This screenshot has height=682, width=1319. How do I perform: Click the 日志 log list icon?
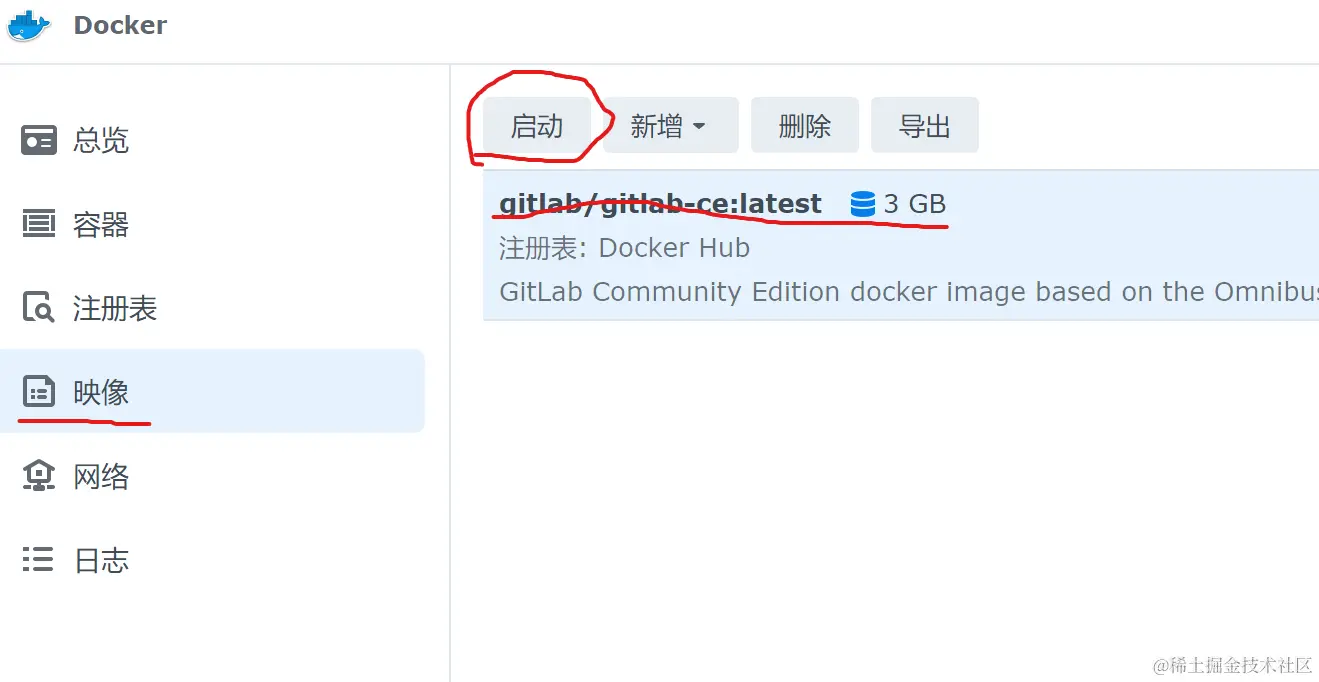(39, 560)
